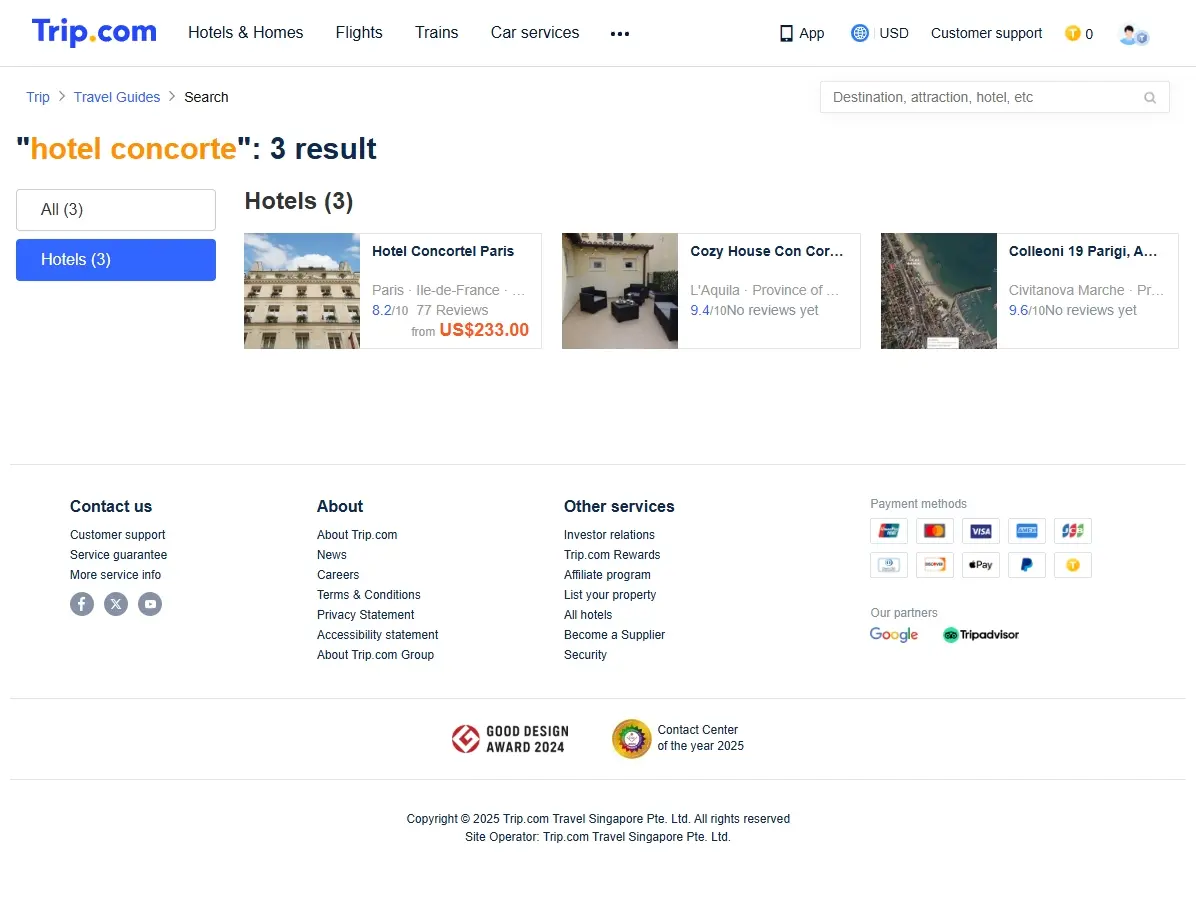Open the About Trip.com link
Image resolution: width=1196 pixels, height=921 pixels.
pos(357,535)
